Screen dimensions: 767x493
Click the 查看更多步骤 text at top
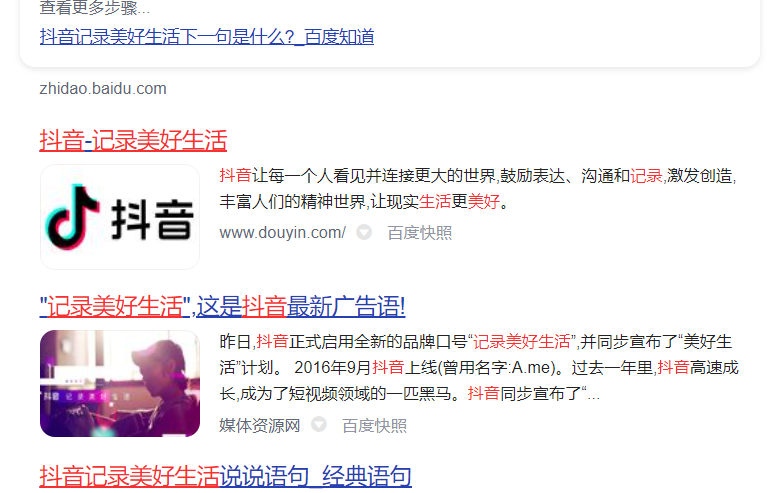pyautogui.click(x=94, y=8)
